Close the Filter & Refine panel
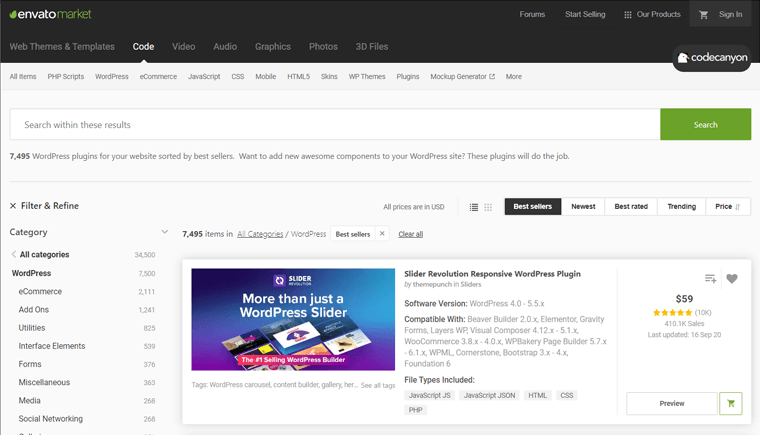Viewport: 760px width, 435px height. click(13, 206)
